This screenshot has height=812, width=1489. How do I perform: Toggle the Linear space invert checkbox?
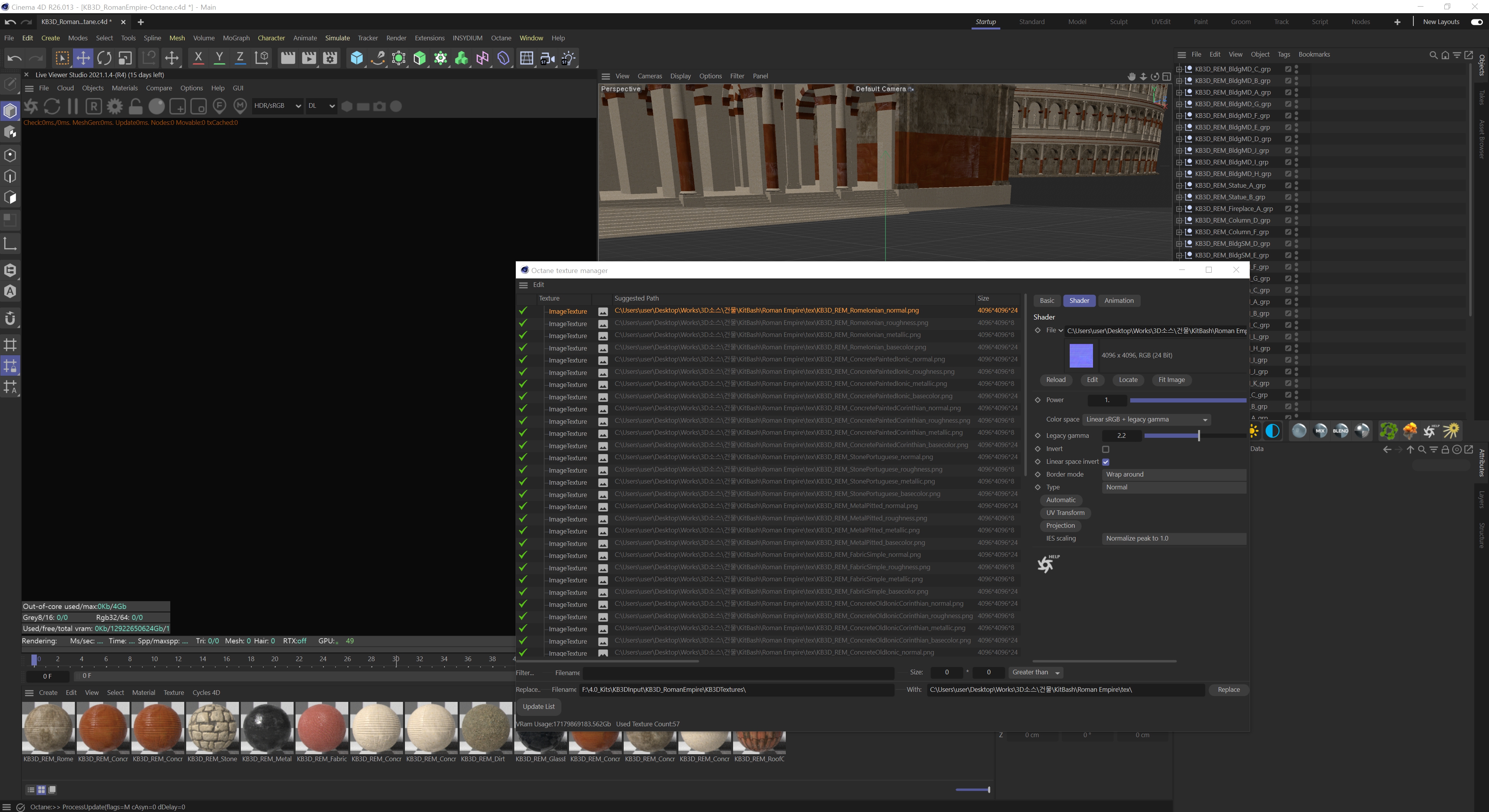[1106, 462]
